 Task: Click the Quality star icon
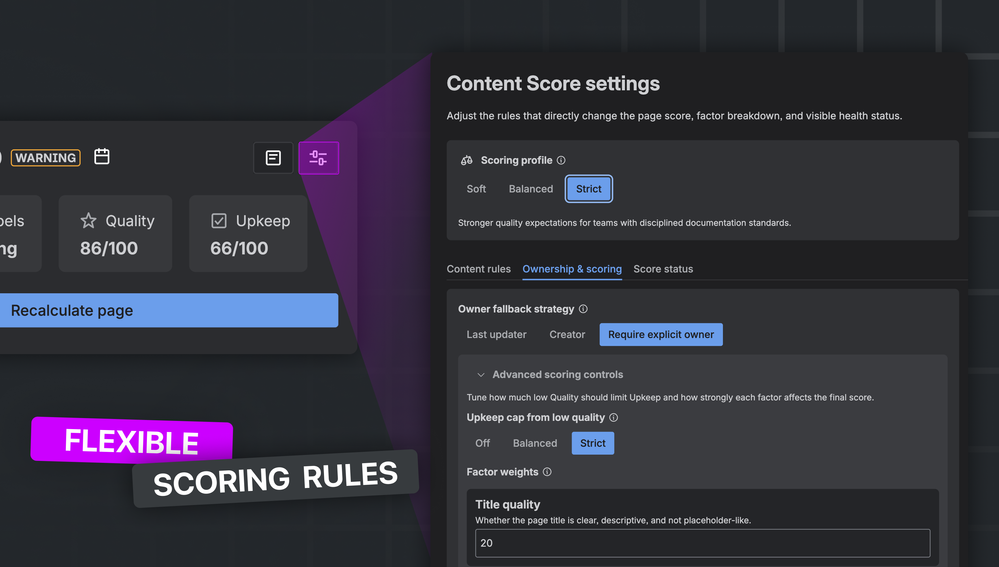click(x=89, y=221)
